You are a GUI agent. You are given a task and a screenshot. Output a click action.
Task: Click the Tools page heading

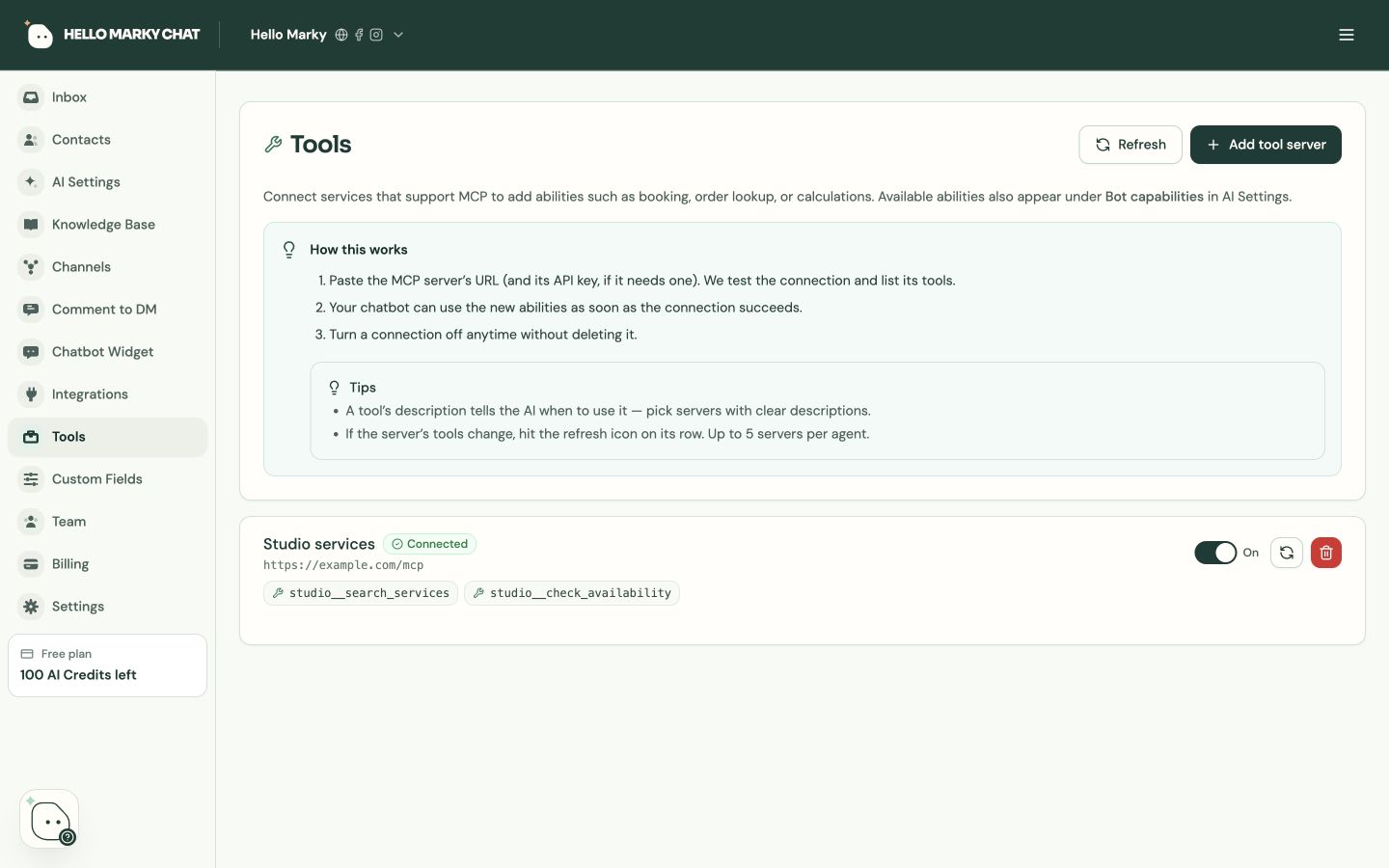click(321, 145)
